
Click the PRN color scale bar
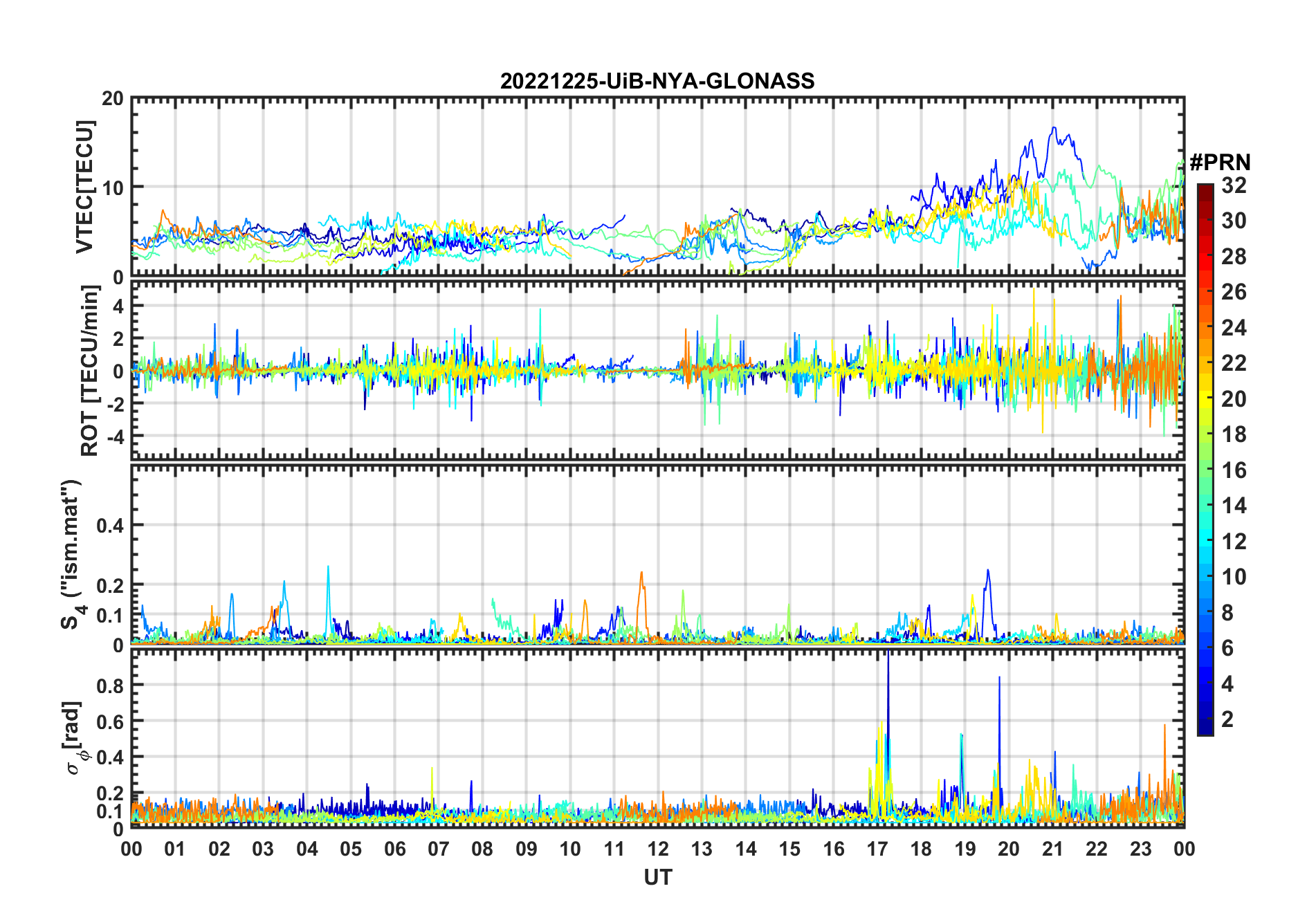pyautogui.click(x=1205, y=459)
